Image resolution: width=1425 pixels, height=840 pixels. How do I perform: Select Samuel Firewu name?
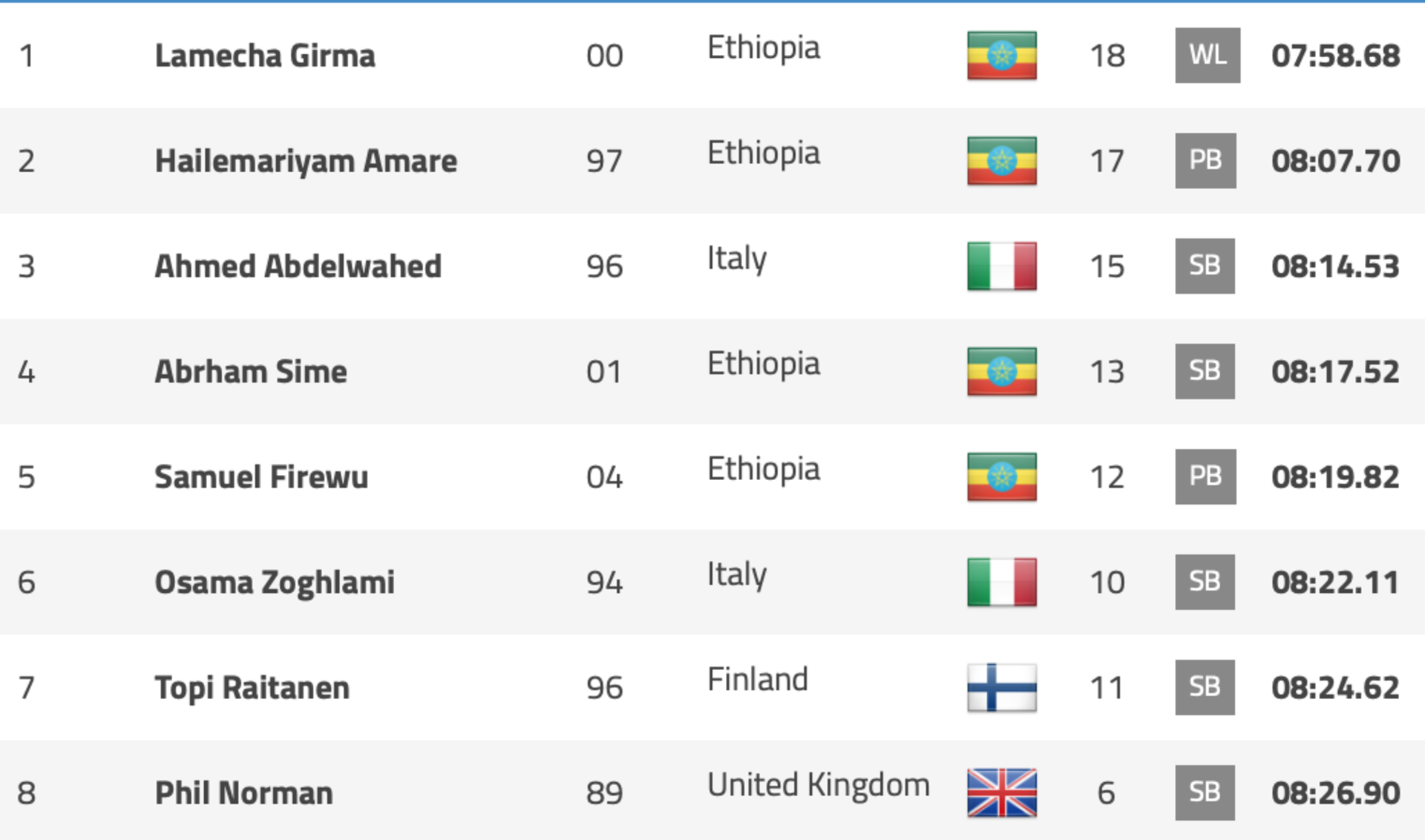point(261,478)
